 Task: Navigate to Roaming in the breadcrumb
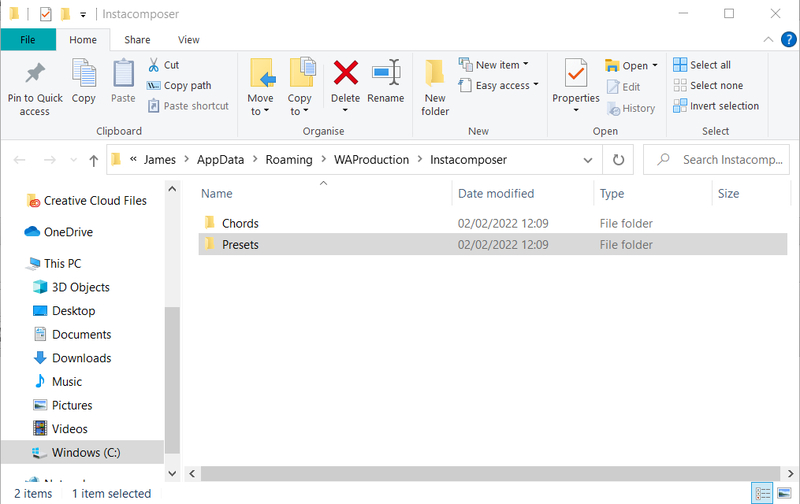(289, 160)
